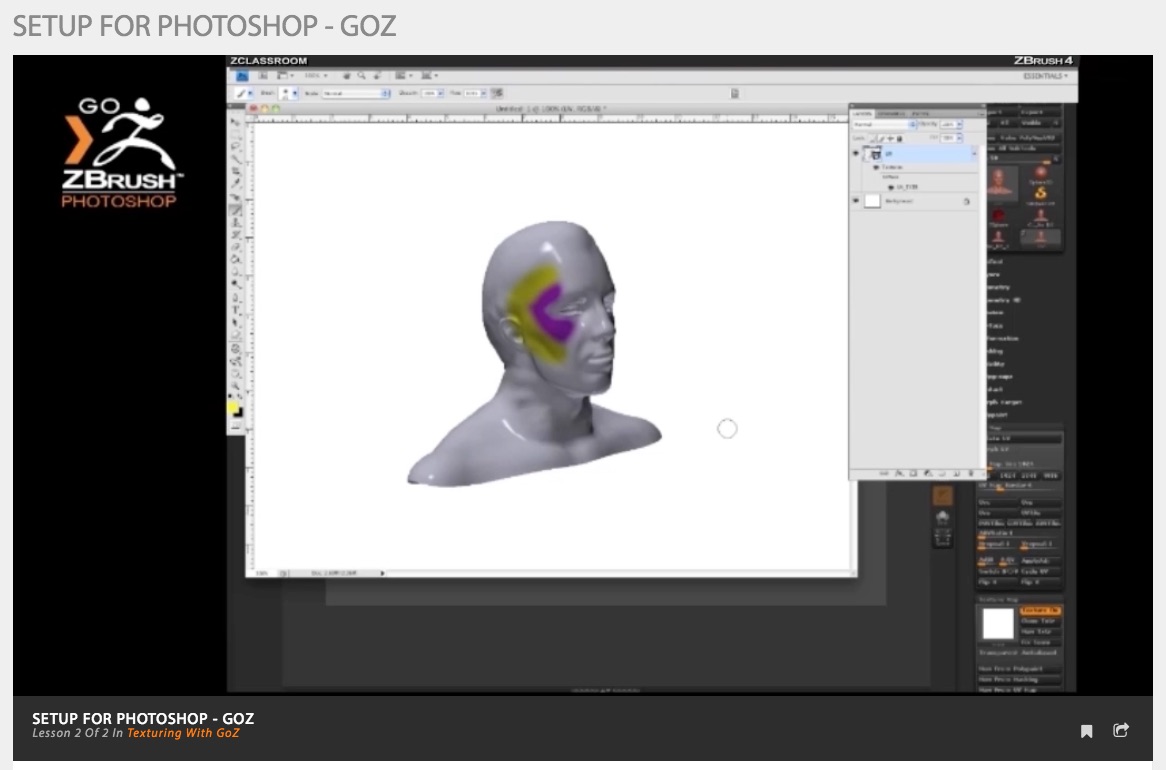Image resolution: width=1166 pixels, height=770 pixels.
Task: Click the New Txtr button
Action: [x=1040, y=631]
